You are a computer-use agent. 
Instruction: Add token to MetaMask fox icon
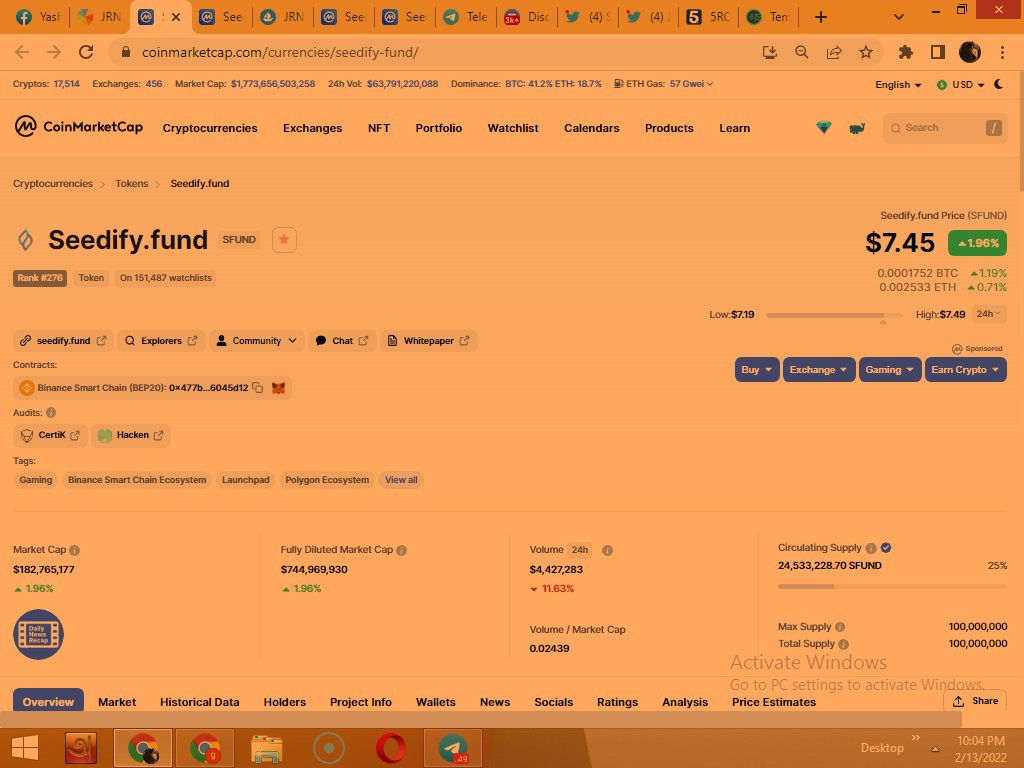click(278, 388)
